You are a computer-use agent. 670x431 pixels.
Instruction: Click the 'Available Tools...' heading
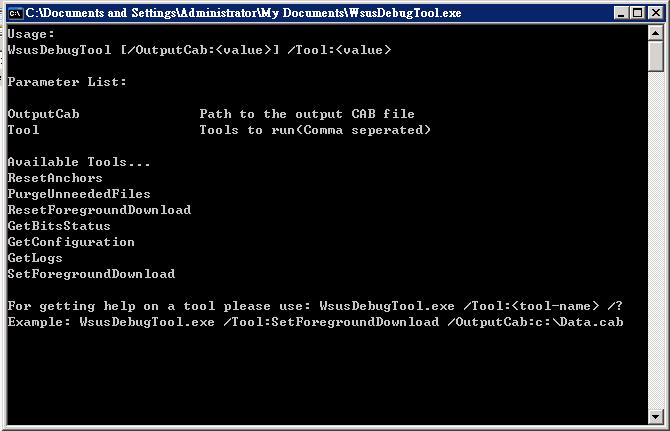pyautogui.click(x=79, y=162)
